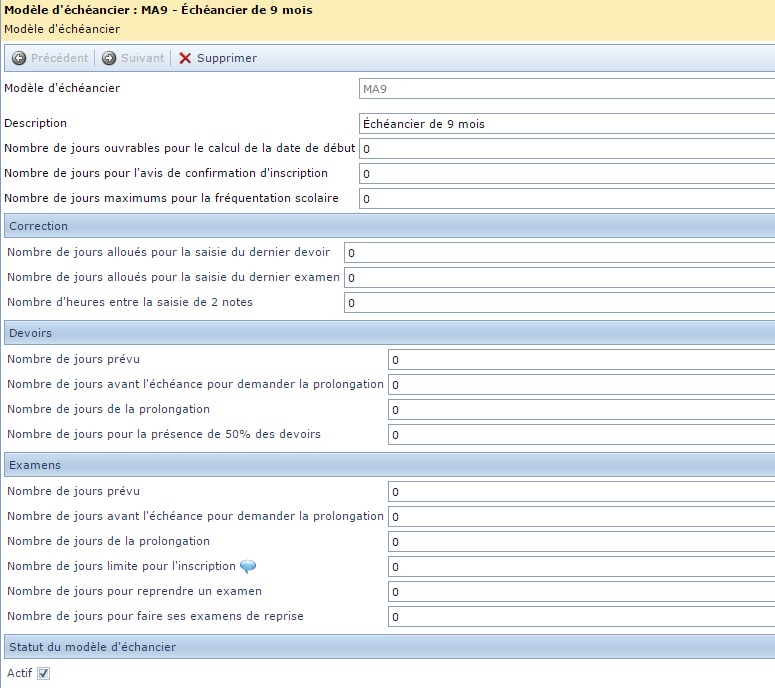Click the avis de confirmation d'inscription field
The height and width of the screenshot is (688, 775).
click(x=566, y=174)
